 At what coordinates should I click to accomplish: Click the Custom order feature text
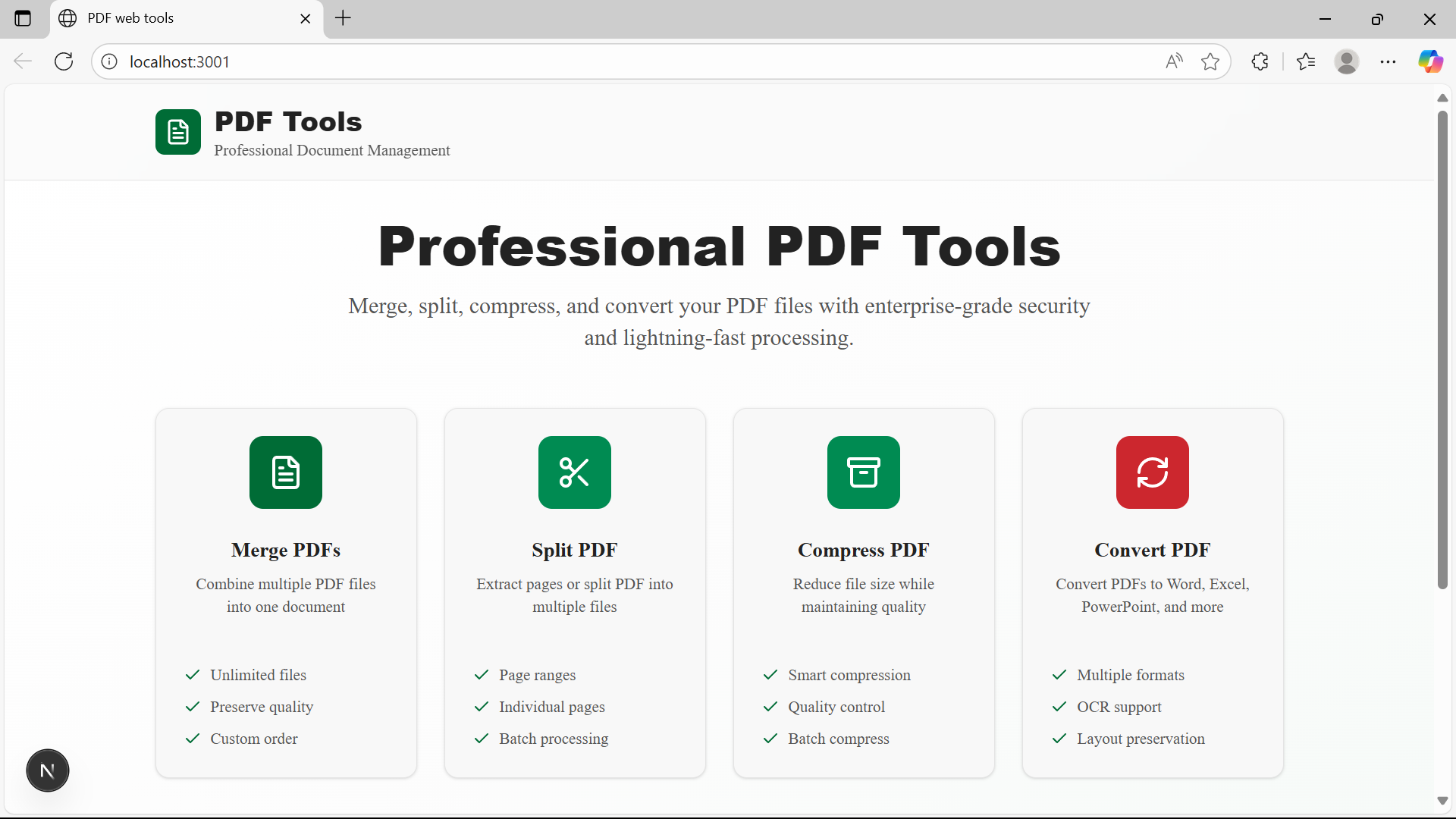(254, 739)
